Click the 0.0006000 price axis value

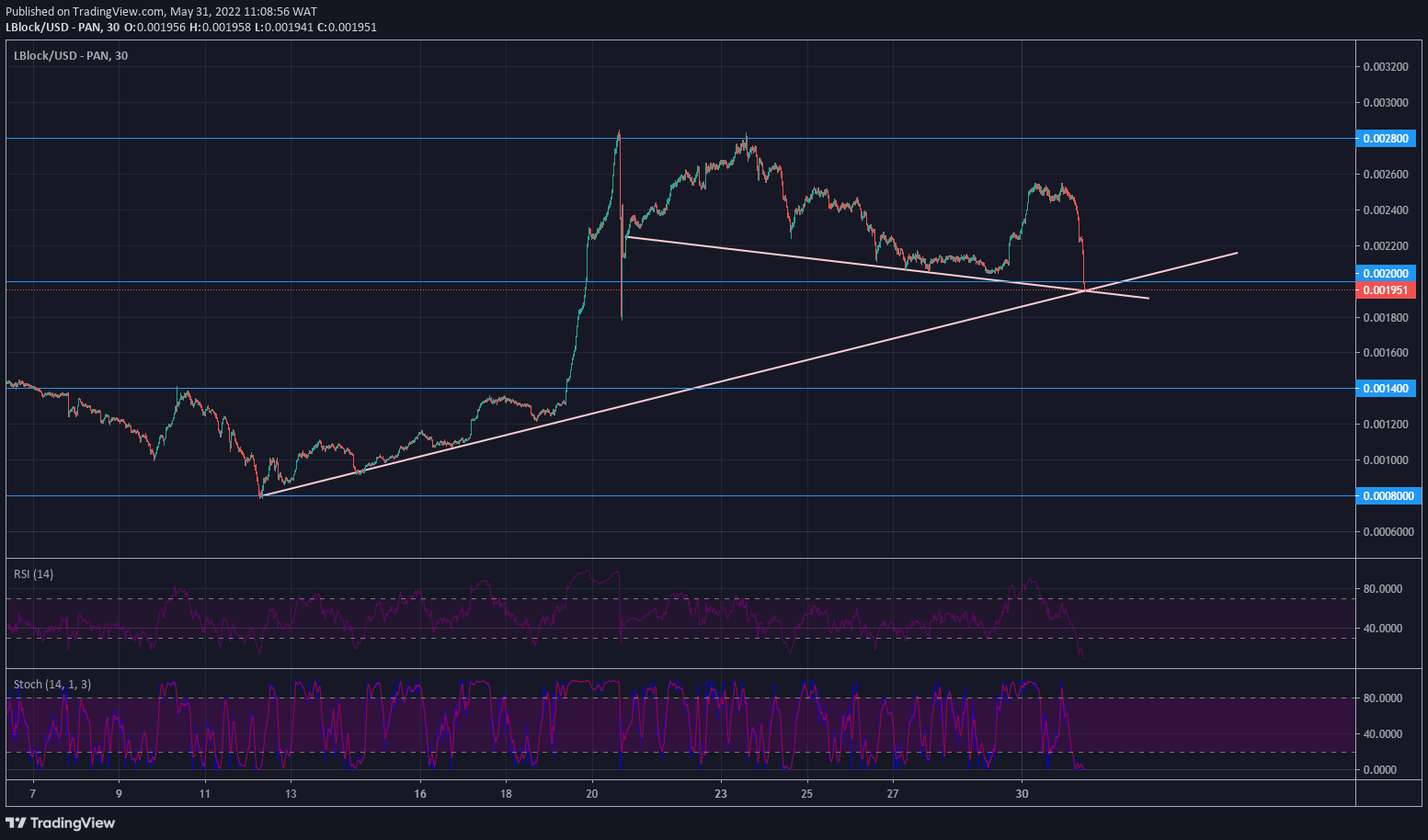(x=1388, y=532)
